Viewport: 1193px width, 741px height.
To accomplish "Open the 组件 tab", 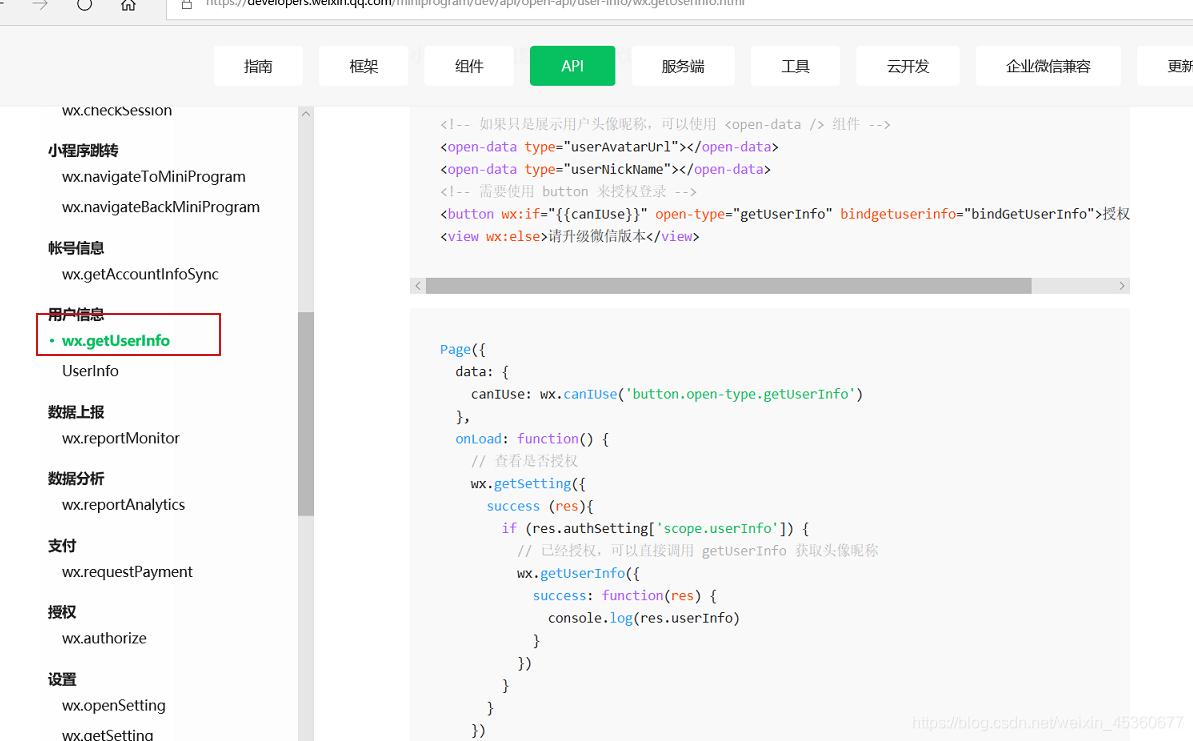I will point(469,66).
